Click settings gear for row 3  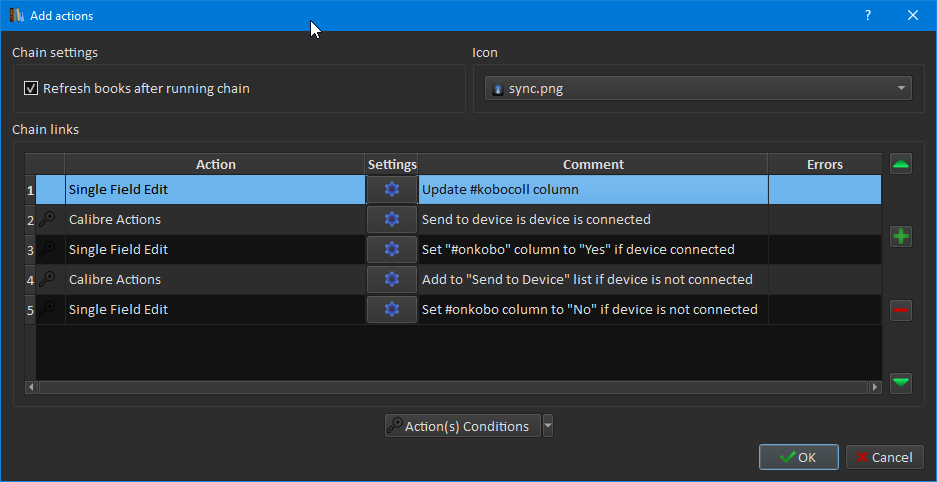[x=392, y=250]
